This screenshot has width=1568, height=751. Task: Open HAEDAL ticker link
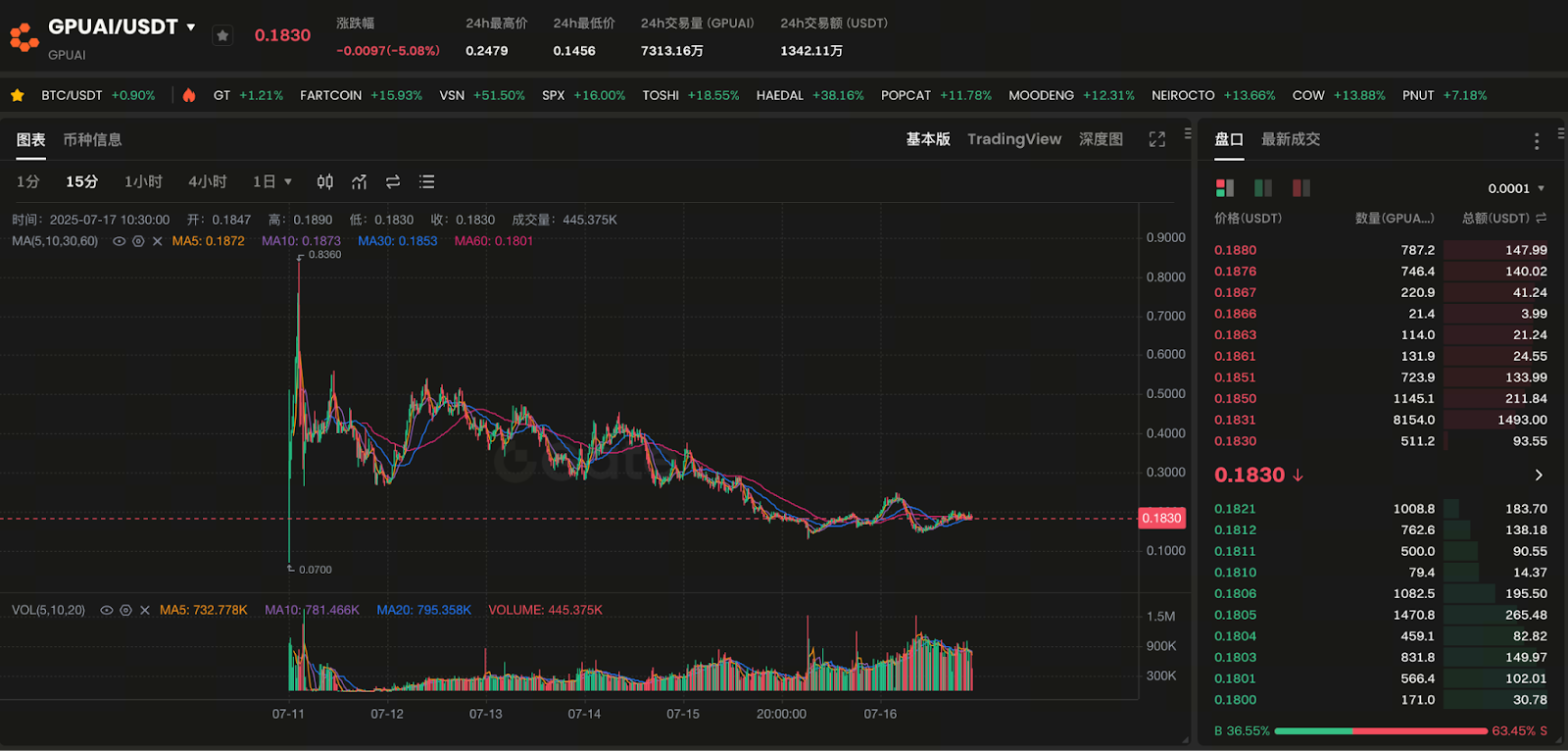click(810, 95)
